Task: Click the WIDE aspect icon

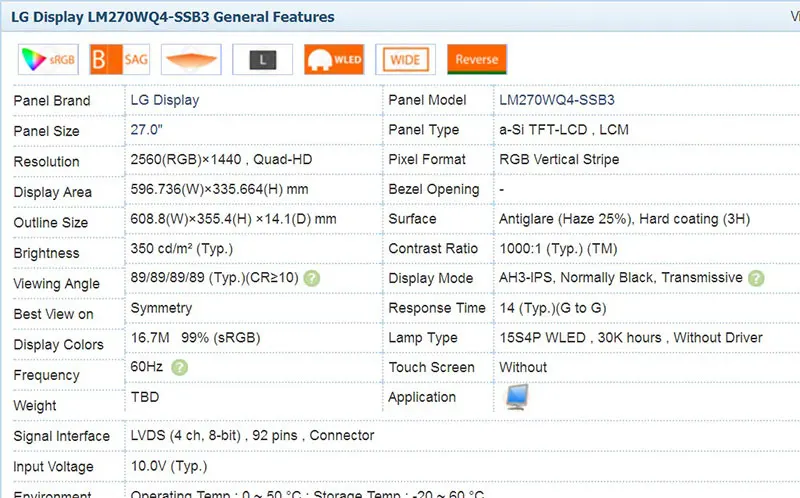Action: pyautogui.click(x=406, y=60)
